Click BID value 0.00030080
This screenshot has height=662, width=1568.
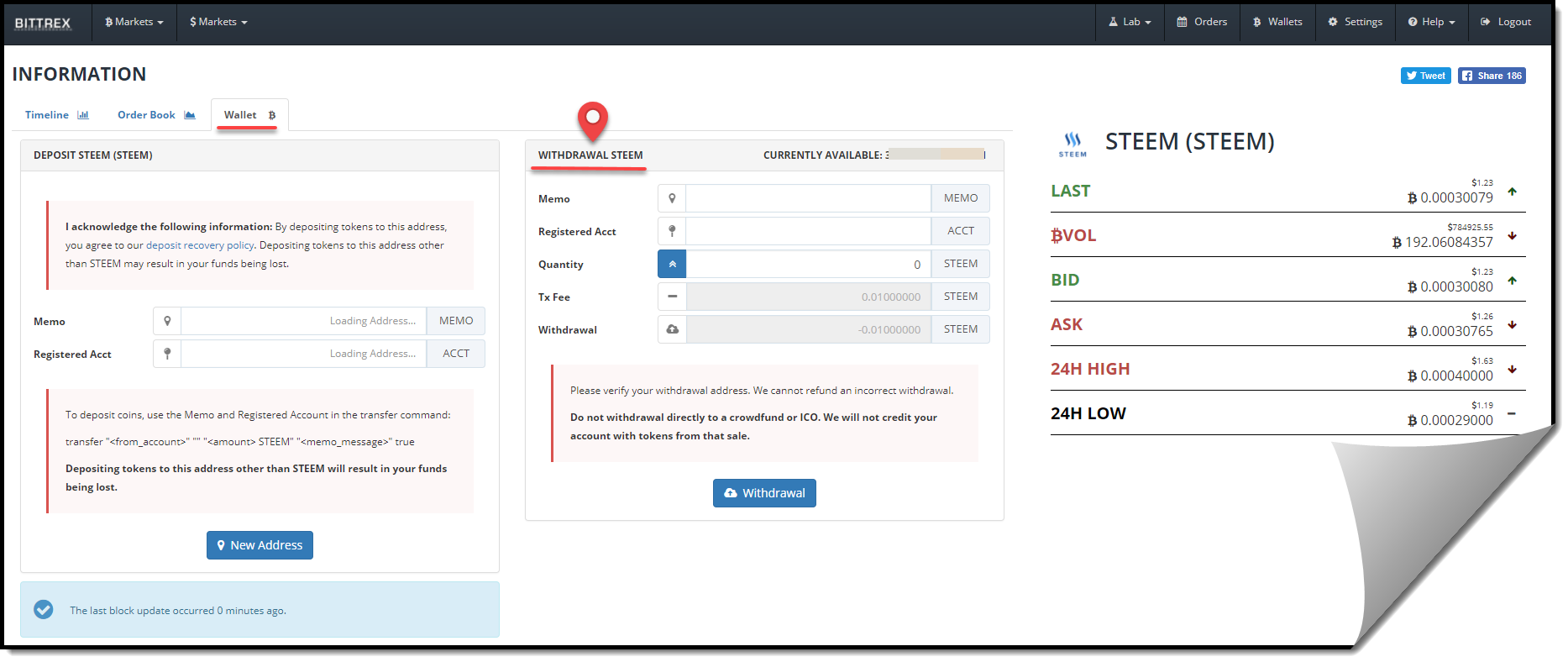pyautogui.click(x=1450, y=287)
